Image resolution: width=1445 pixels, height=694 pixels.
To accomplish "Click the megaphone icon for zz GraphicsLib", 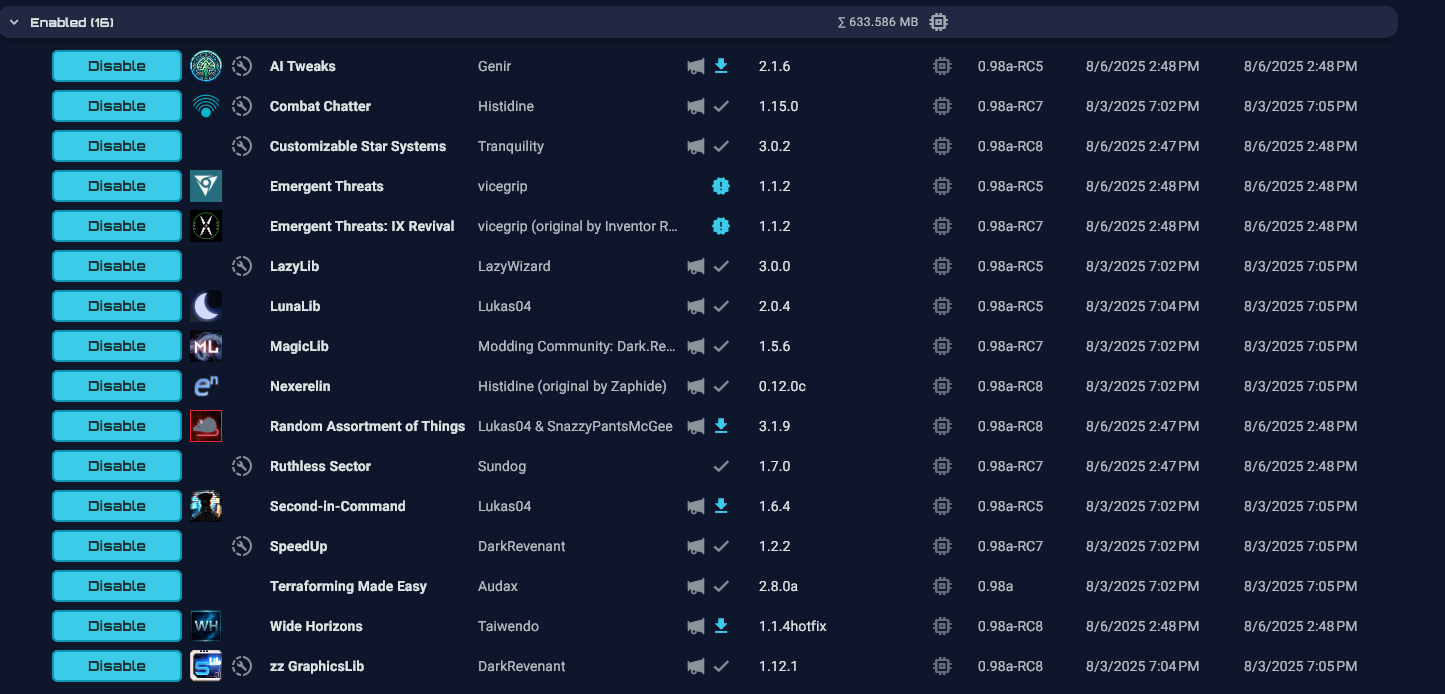I will pos(696,666).
